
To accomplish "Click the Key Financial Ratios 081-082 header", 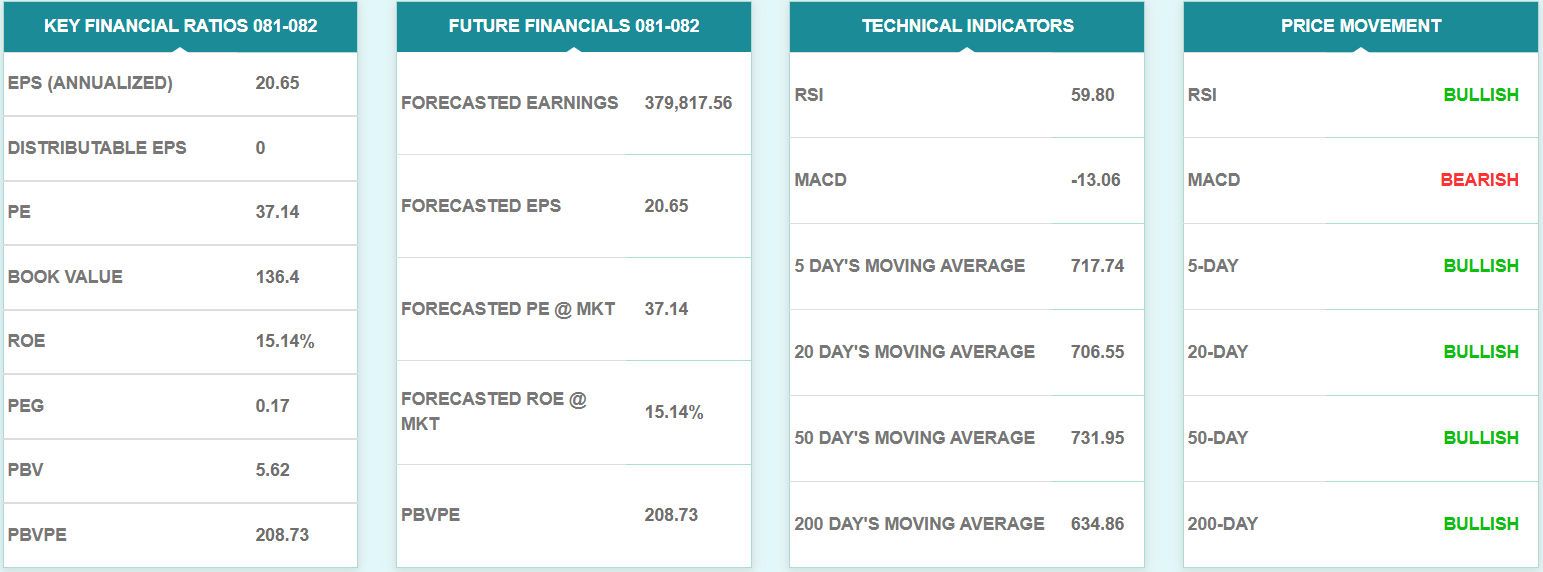I will click(180, 26).
